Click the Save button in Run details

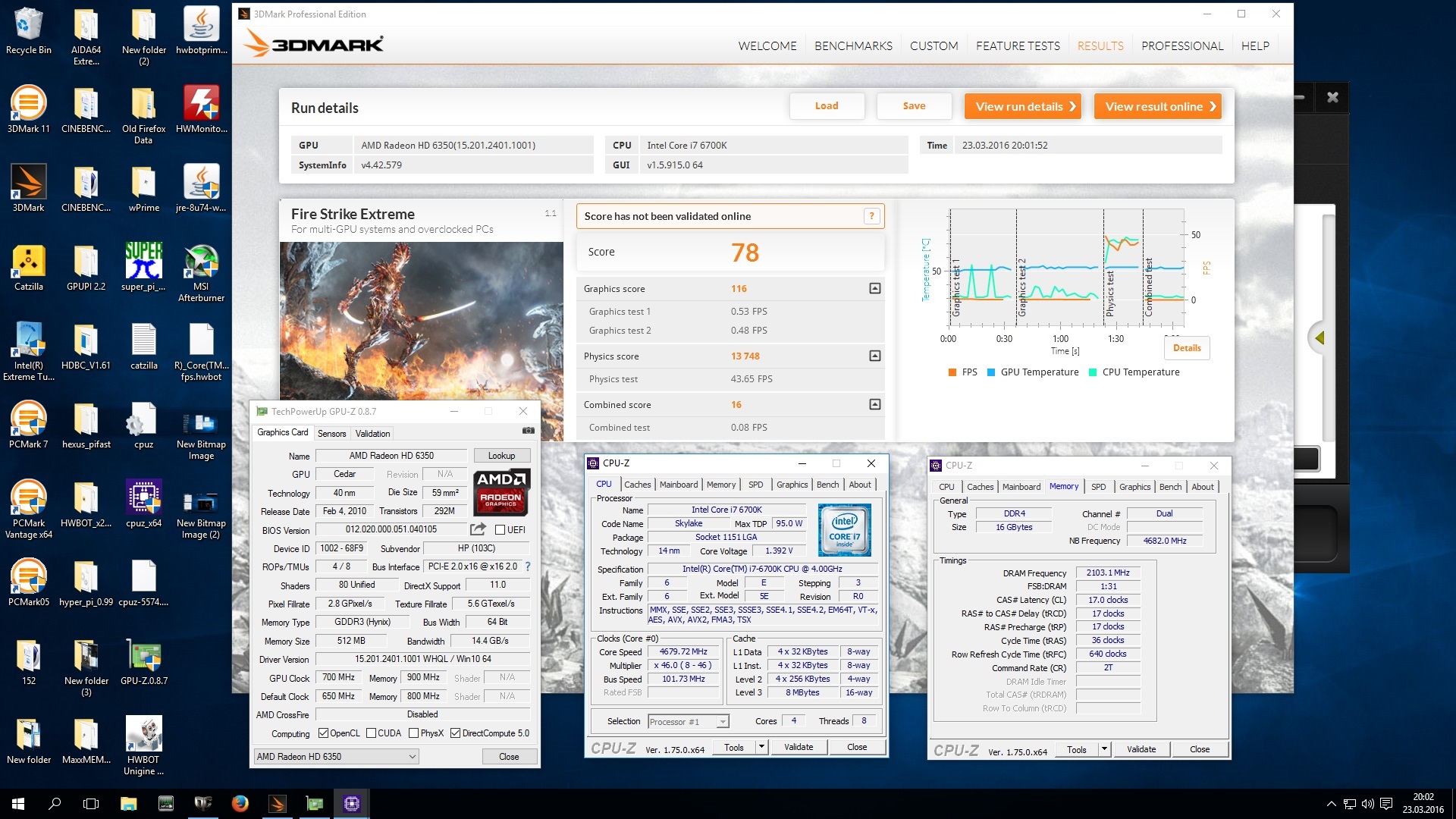coord(914,106)
